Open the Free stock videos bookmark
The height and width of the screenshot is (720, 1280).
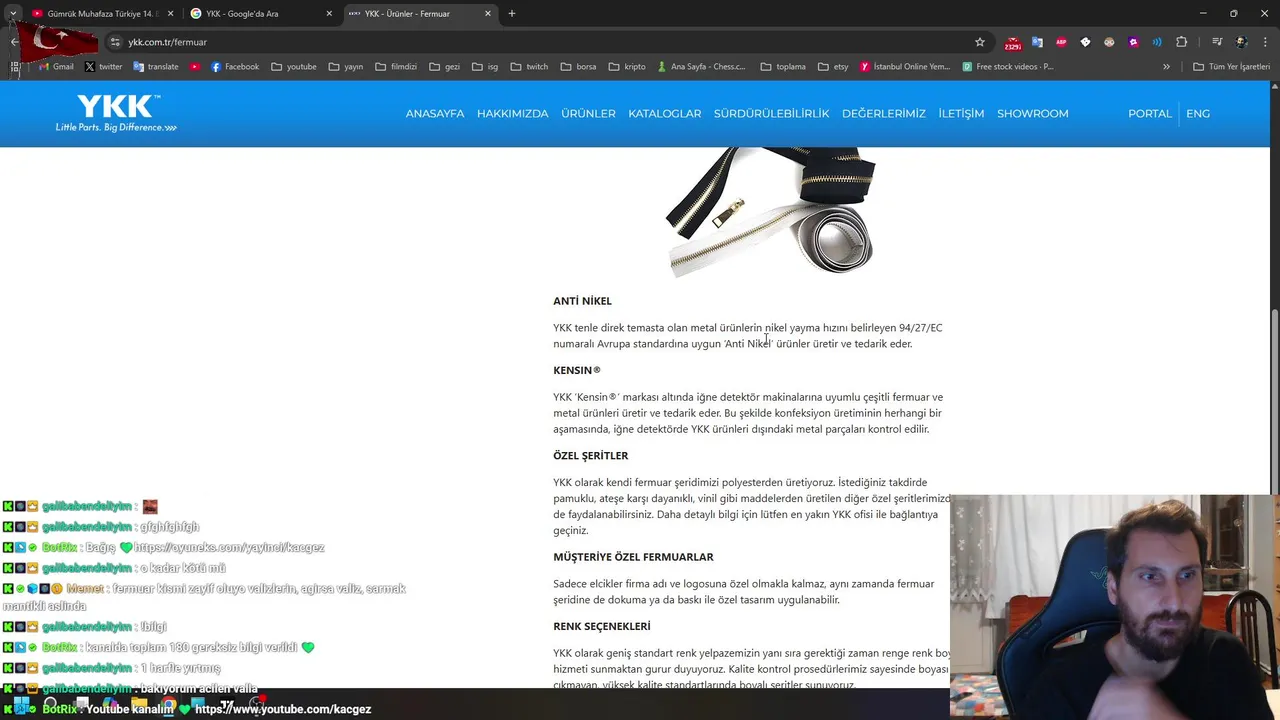tap(1008, 67)
